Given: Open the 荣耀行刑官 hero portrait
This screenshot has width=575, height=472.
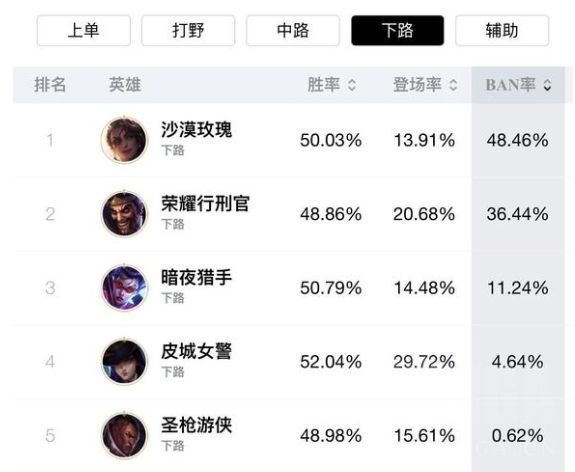Looking at the screenshot, I should coord(124,214).
